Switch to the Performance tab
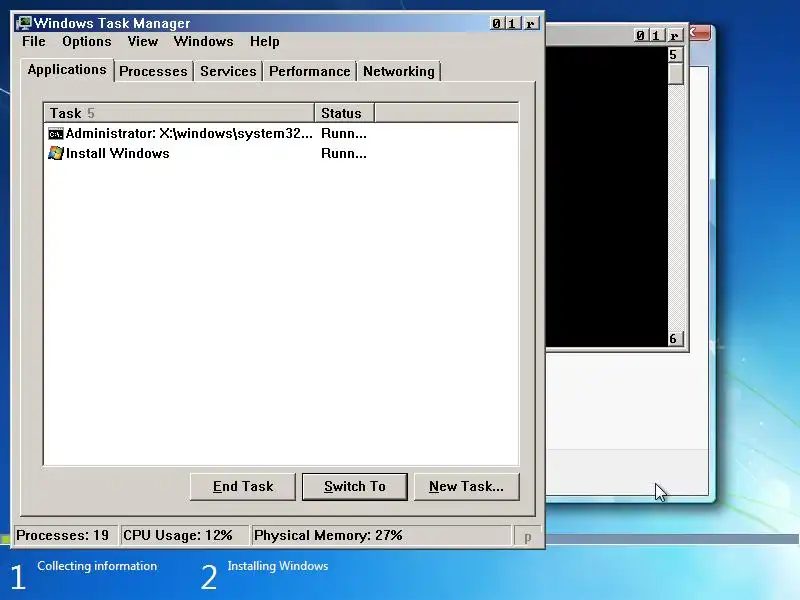The width and height of the screenshot is (800, 600). (x=309, y=71)
